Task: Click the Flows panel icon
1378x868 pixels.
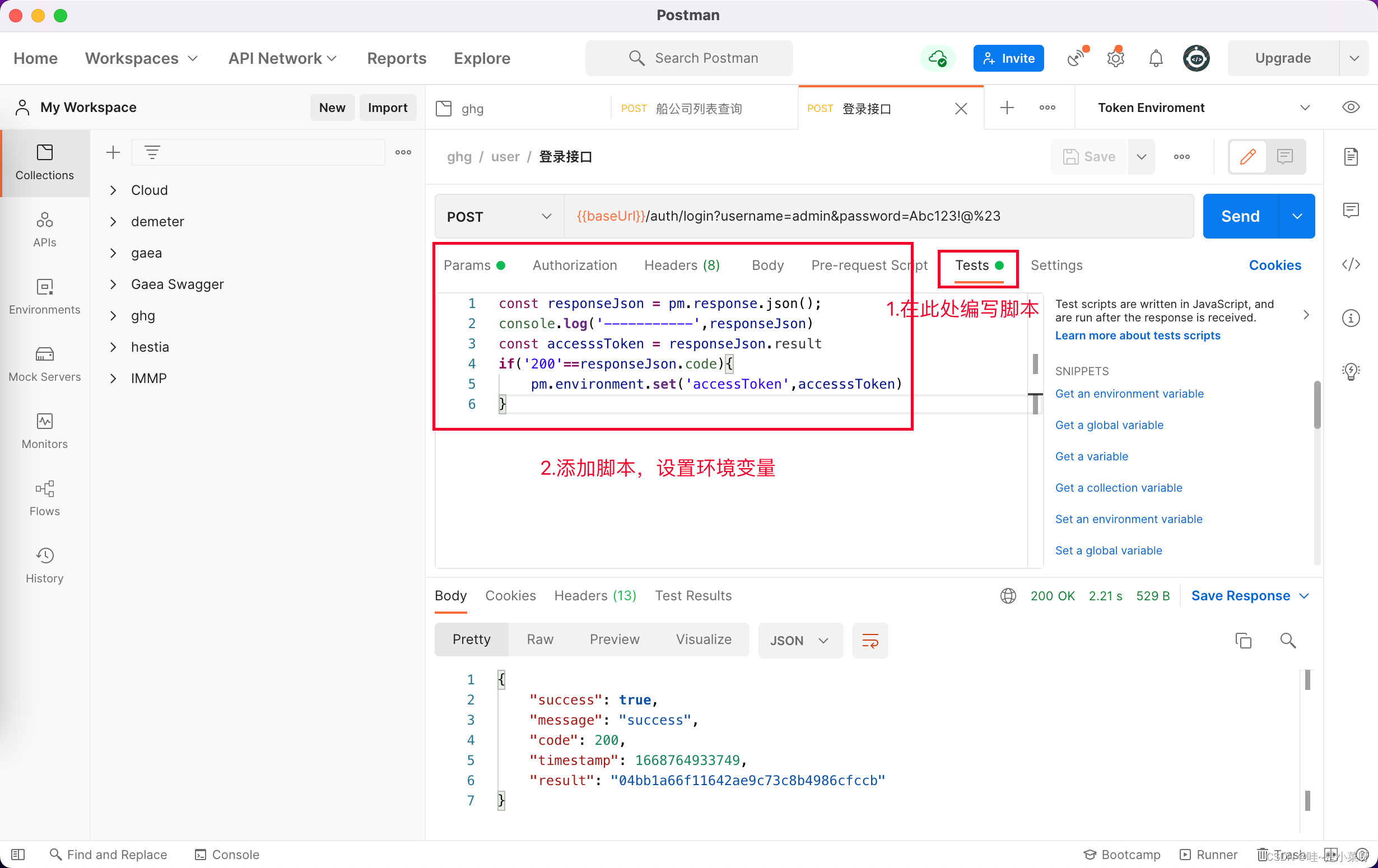Action: click(44, 489)
